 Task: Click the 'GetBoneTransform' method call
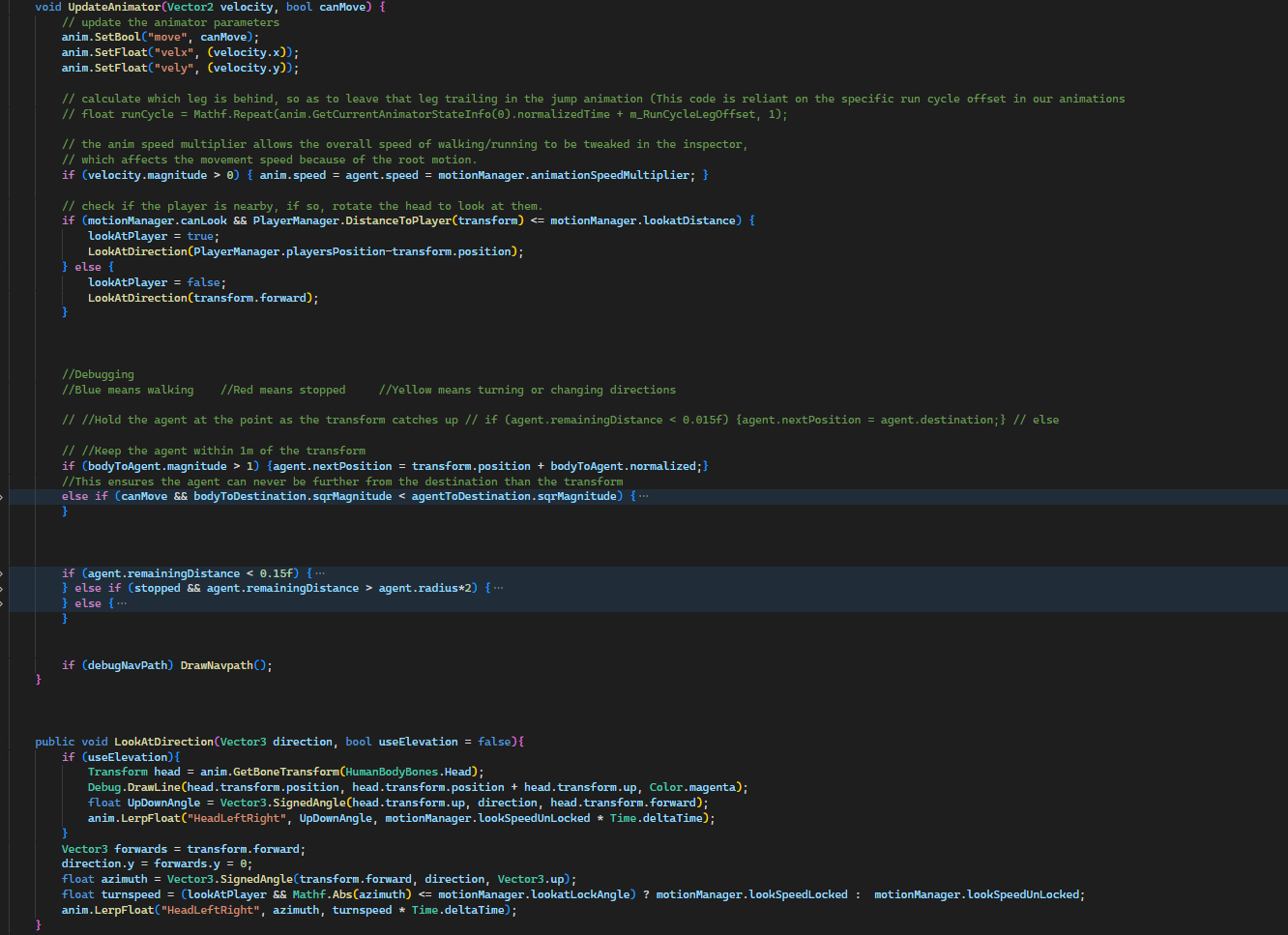click(286, 773)
